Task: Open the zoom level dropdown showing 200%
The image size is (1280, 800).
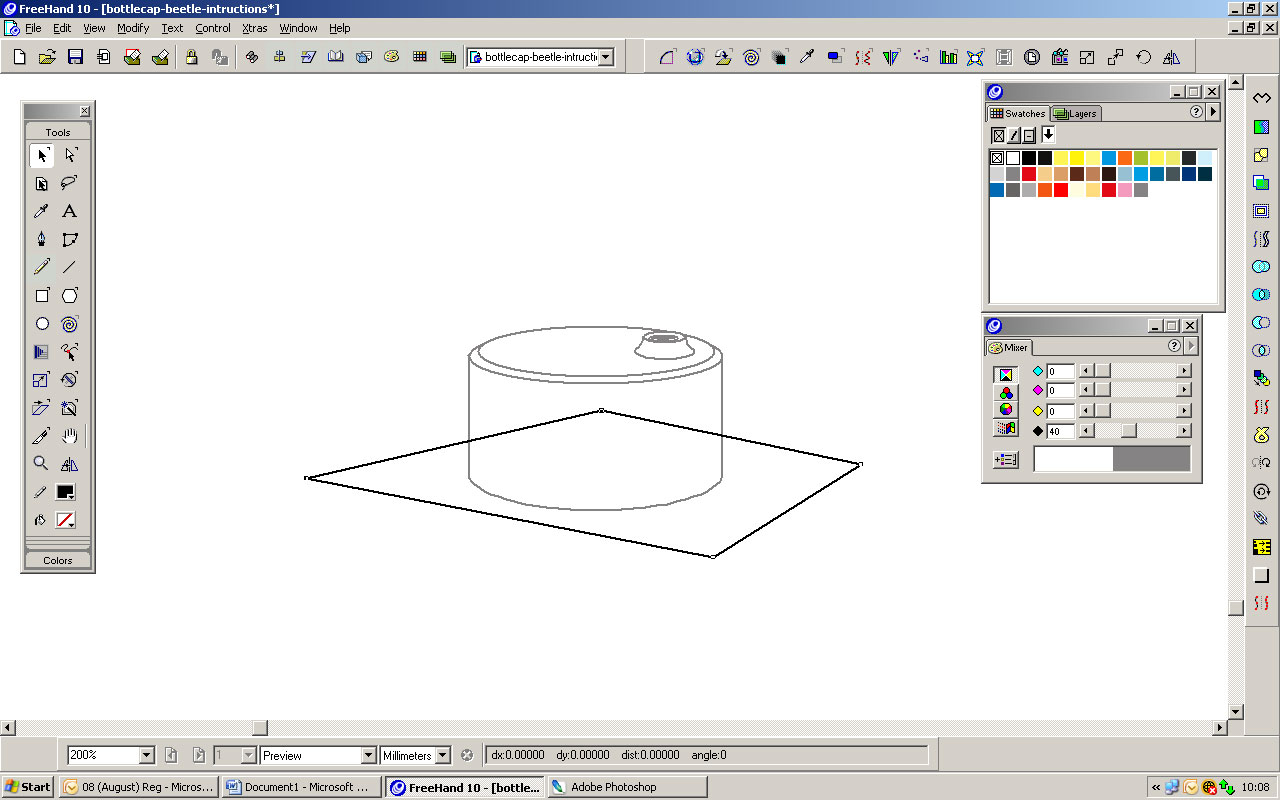Action: (145, 754)
